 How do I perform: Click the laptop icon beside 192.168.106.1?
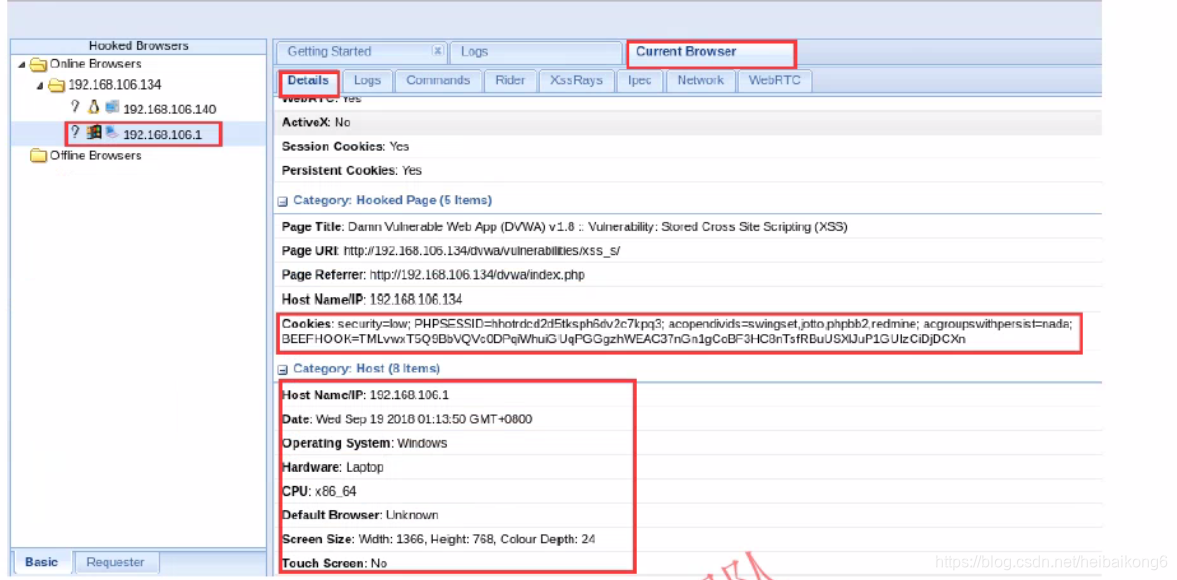(x=112, y=133)
